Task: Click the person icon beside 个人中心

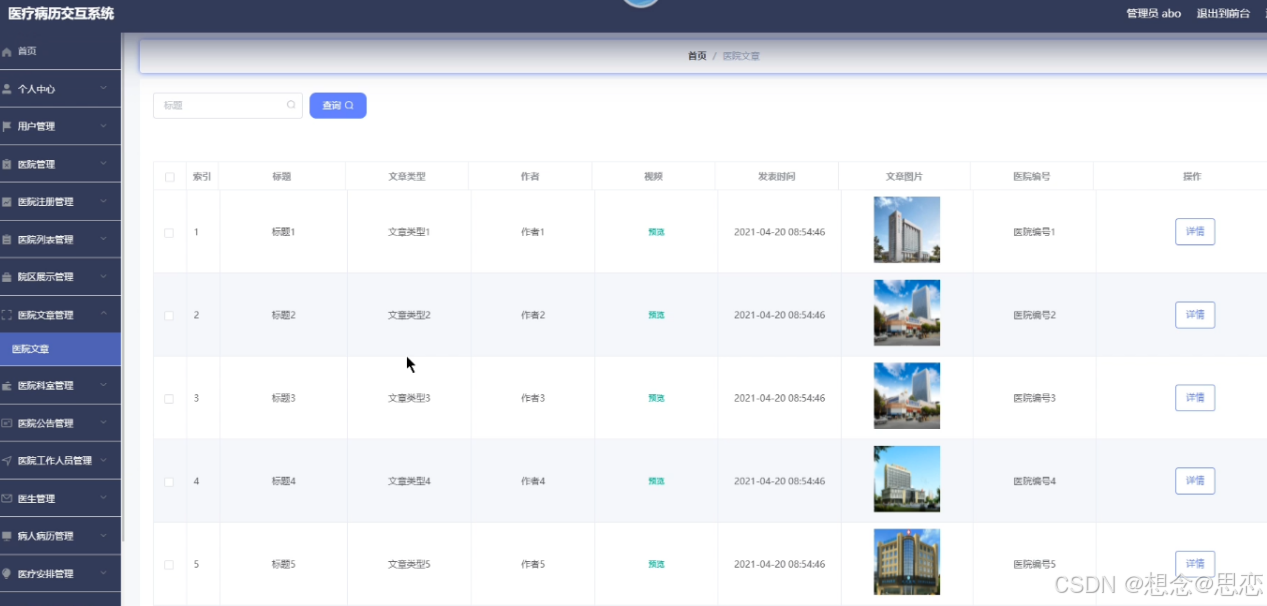Action: tap(7, 89)
